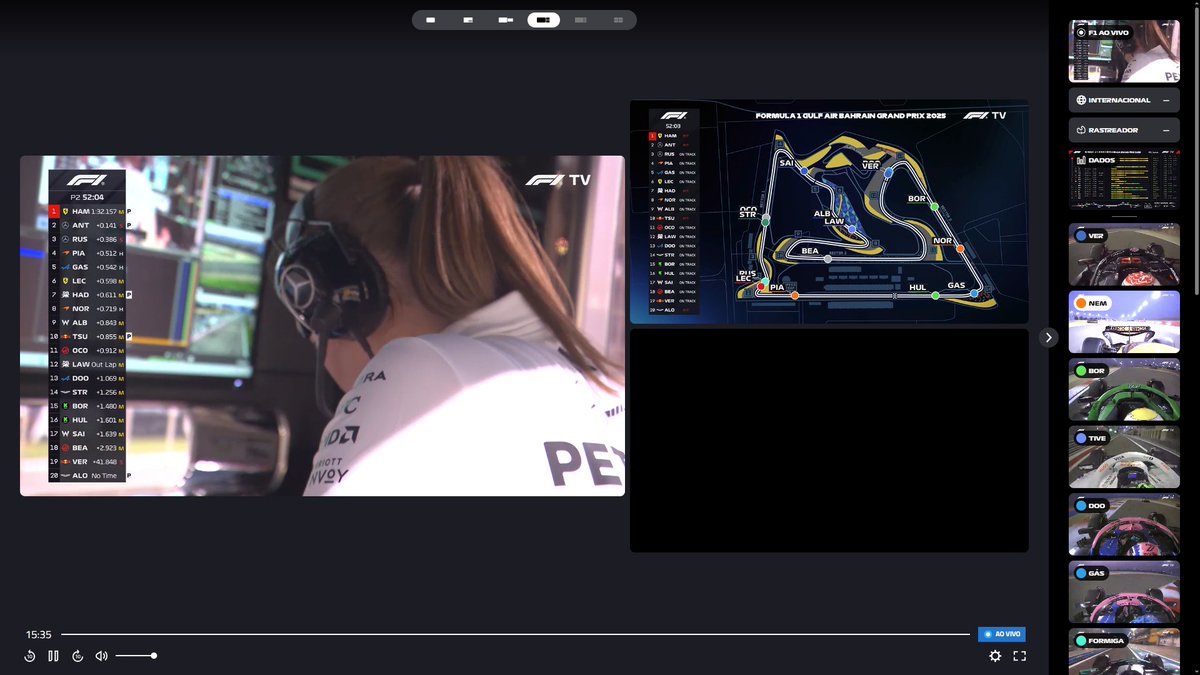The image size is (1200, 675).
Task: Select the RASTREADOR feed
Action: (1124, 130)
